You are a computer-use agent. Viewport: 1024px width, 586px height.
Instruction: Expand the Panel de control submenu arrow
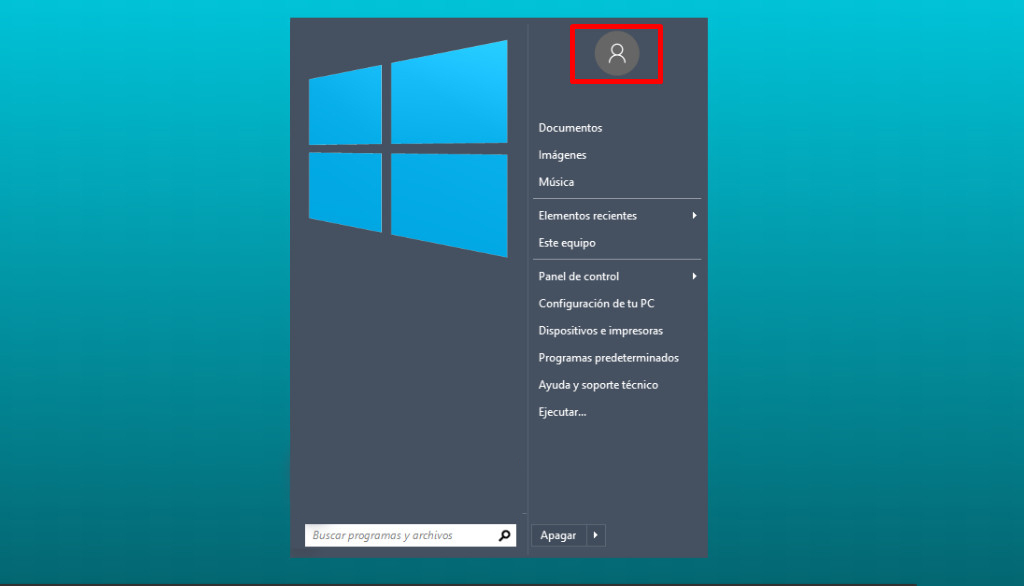point(694,276)
